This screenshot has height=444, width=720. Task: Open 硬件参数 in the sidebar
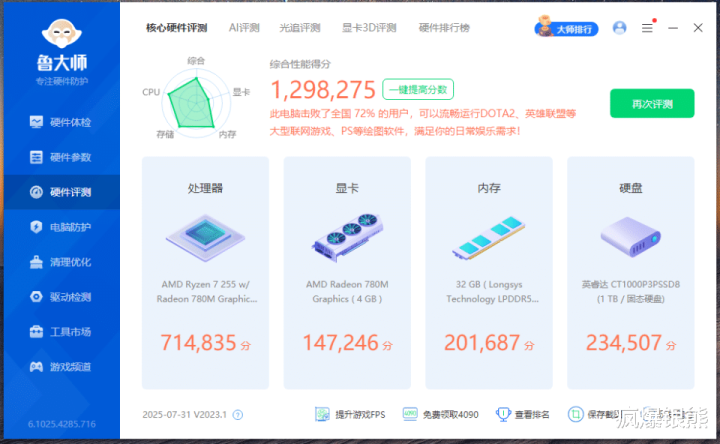(x=61, y=157)
